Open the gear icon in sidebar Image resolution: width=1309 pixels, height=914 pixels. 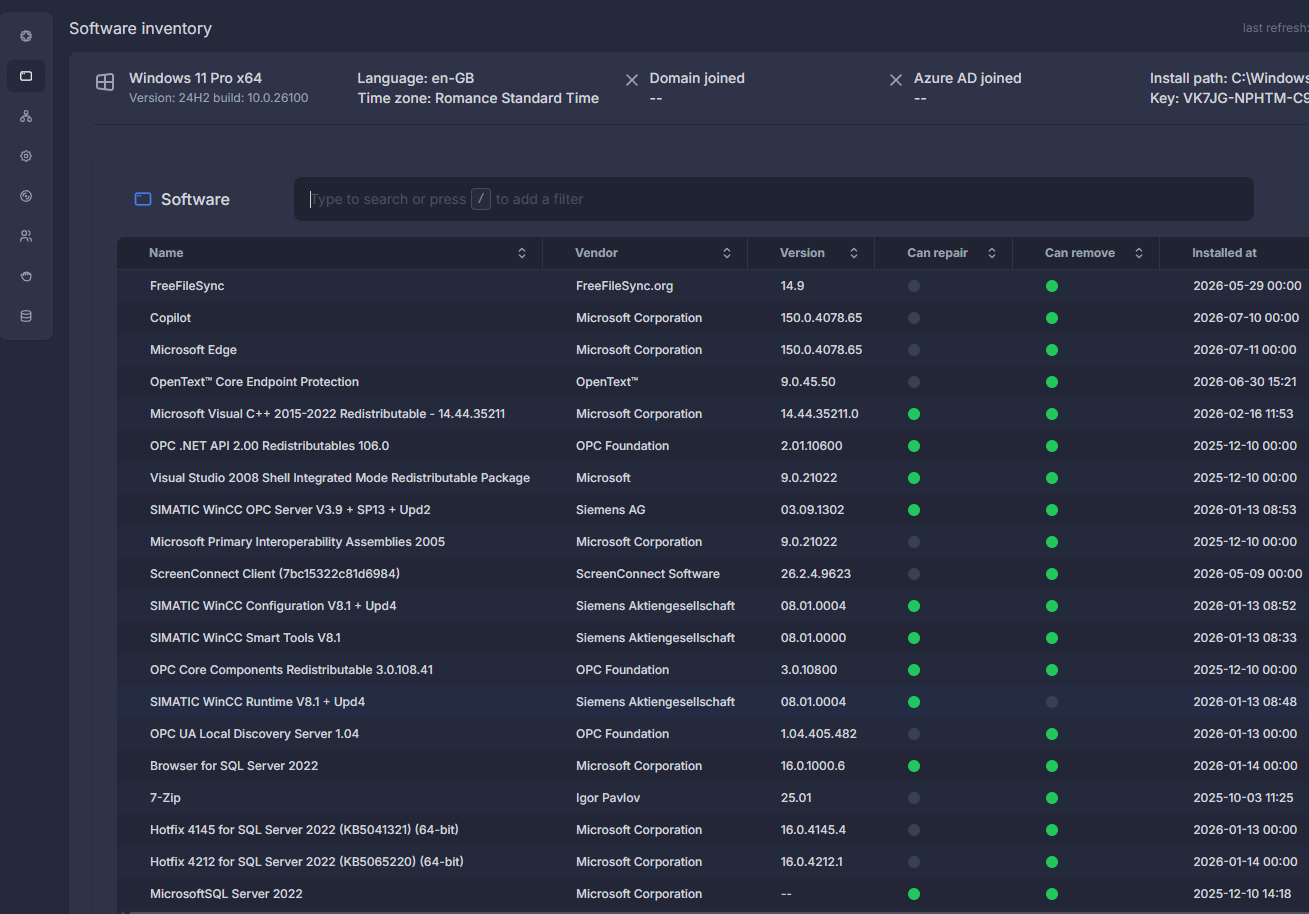(x=26, y=156)
